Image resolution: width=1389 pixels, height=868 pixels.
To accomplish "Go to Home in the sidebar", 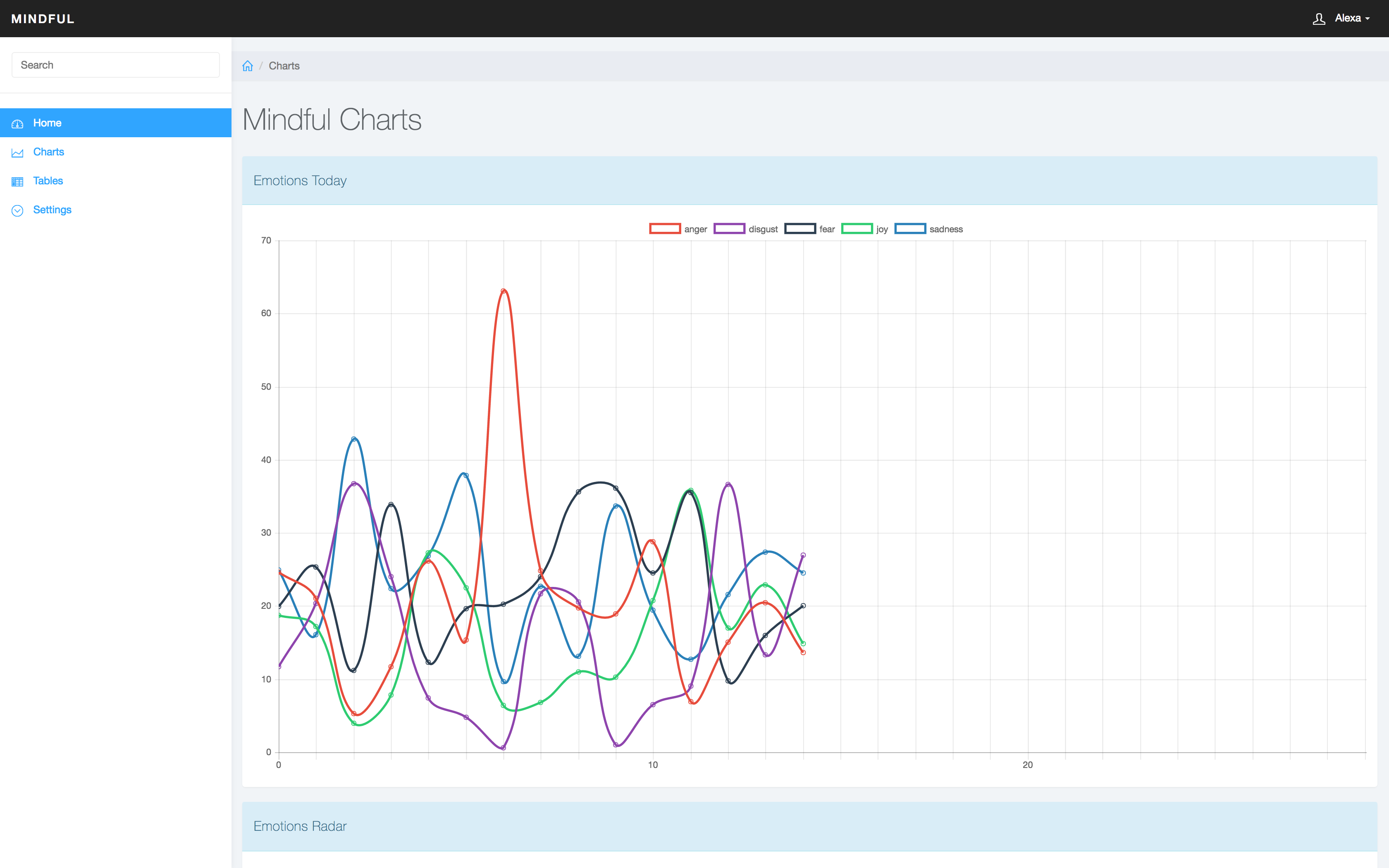I will [x=47, y=123].
